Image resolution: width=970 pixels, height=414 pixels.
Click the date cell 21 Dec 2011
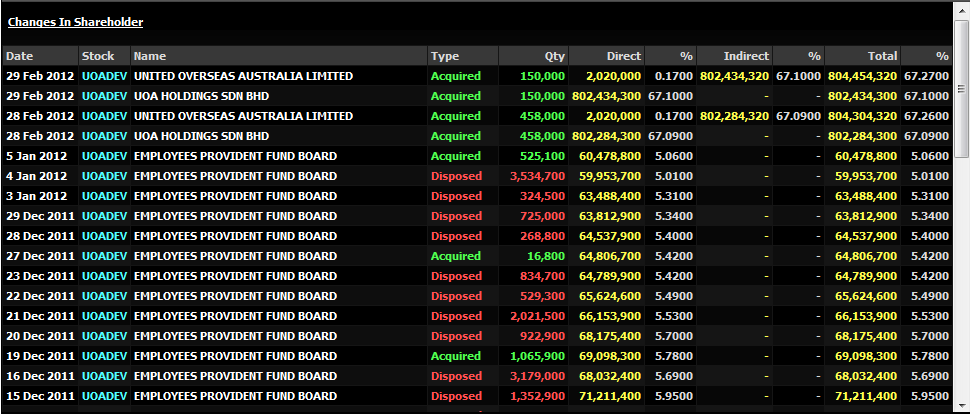40,316
